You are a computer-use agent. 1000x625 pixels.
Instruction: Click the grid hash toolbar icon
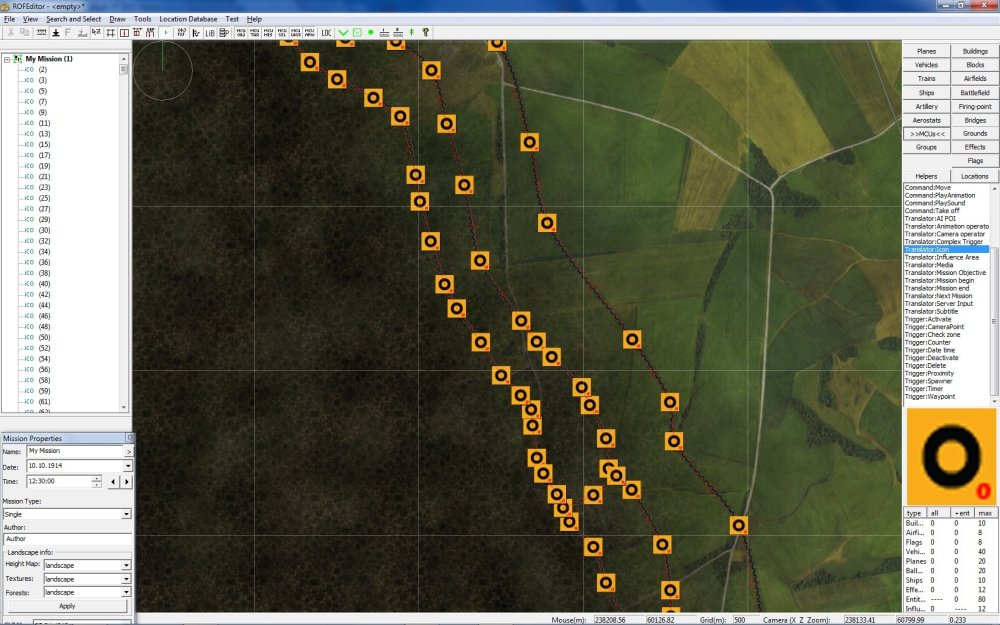(110, 33)
